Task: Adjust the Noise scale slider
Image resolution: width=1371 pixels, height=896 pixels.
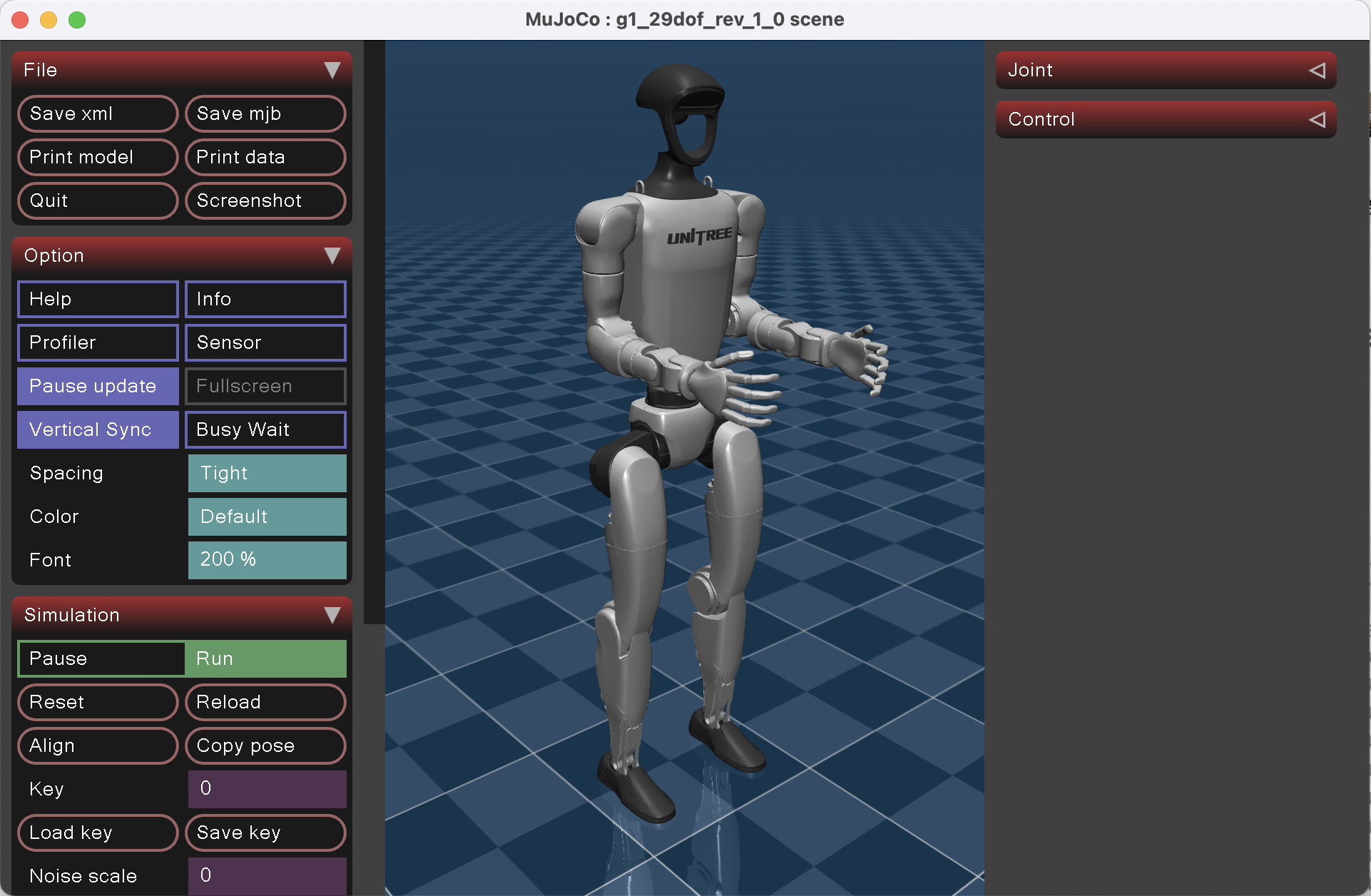Action: point(267,876)
